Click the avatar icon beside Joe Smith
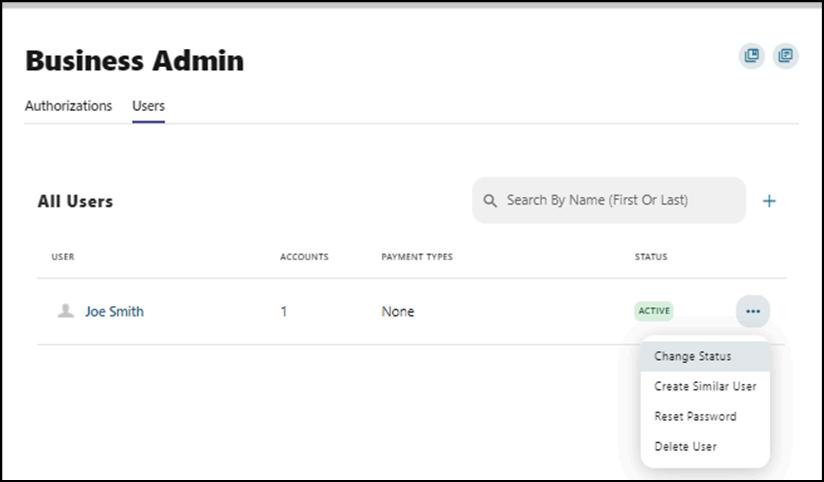 [x=66, y=311]
